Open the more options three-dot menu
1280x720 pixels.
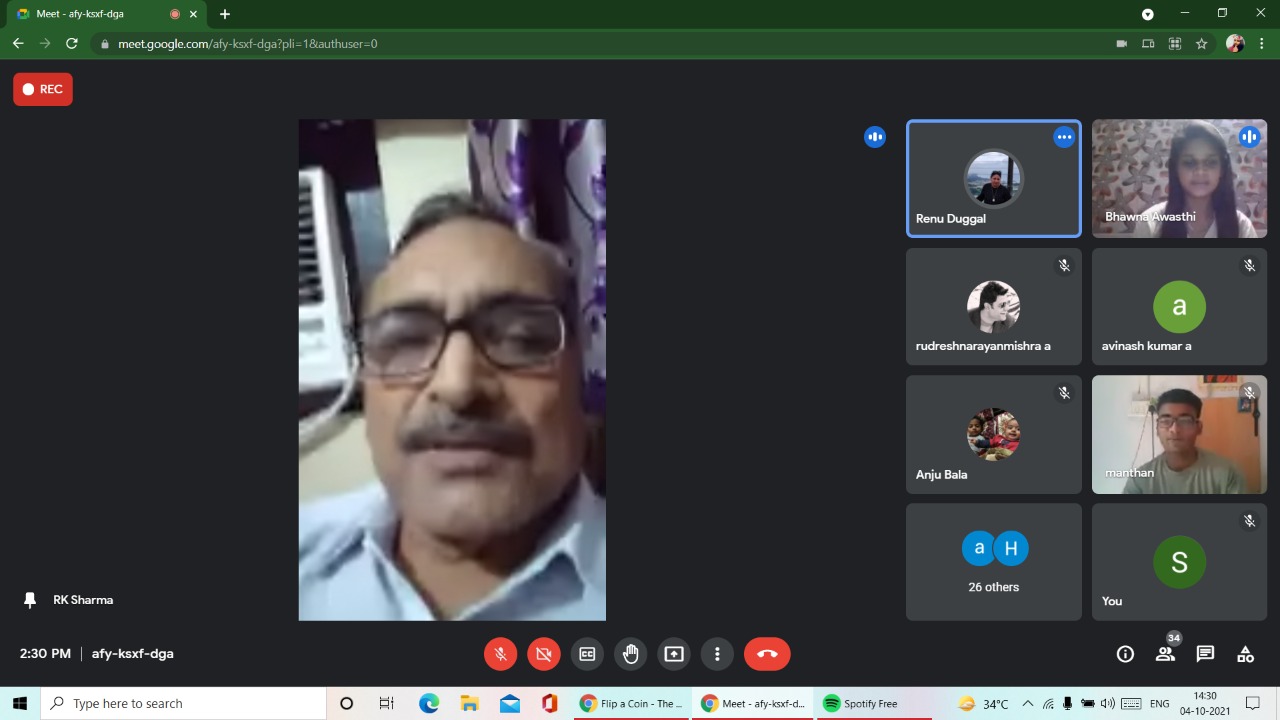coord(717,654)
